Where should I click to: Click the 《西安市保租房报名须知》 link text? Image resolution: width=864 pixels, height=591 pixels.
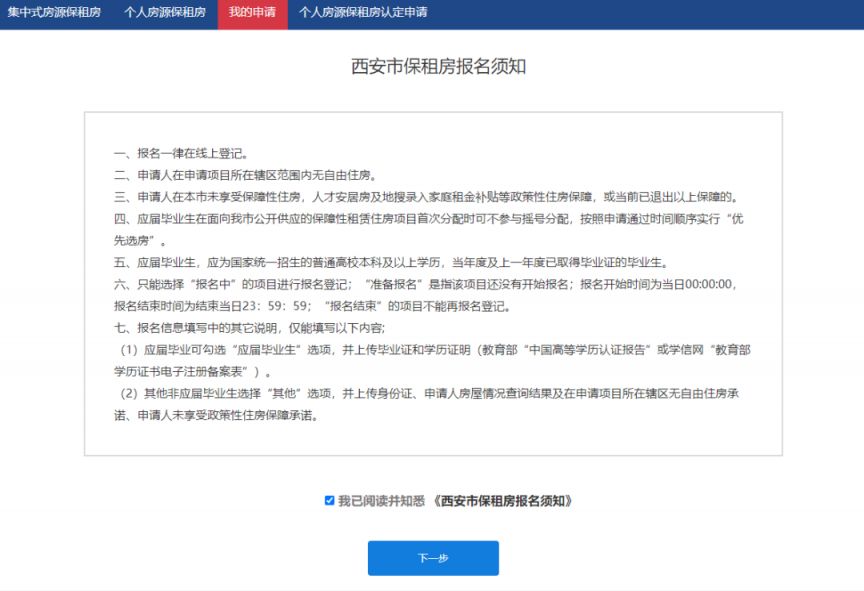coord(503,501)
